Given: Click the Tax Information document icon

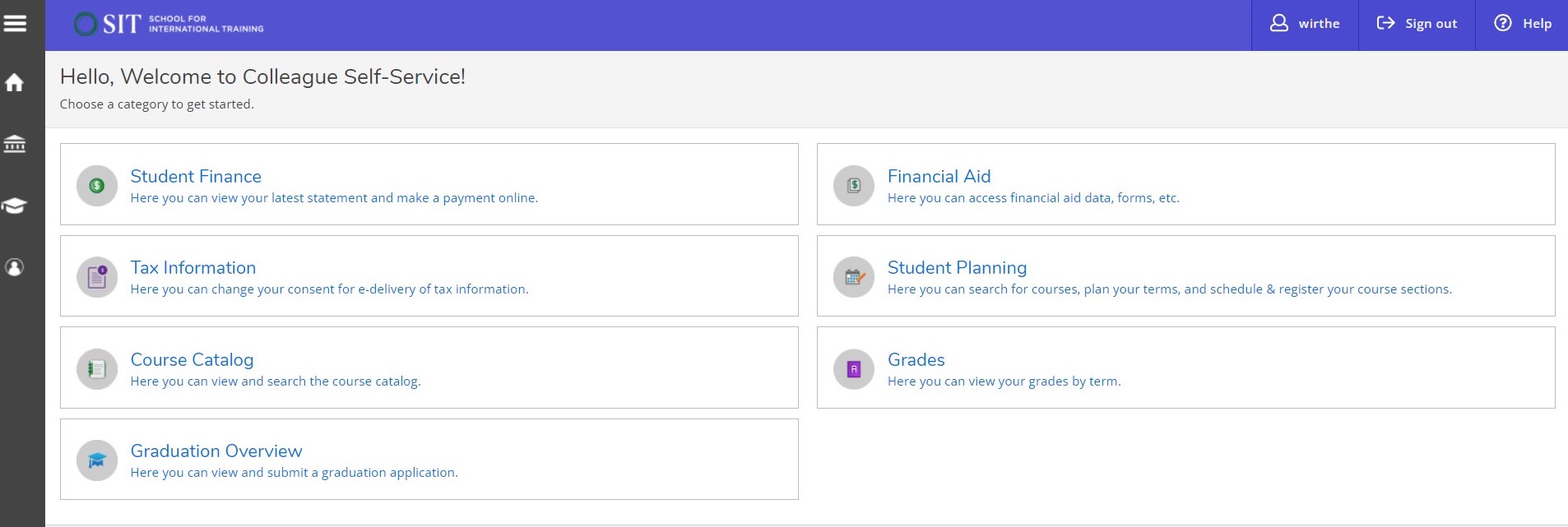Looking at the screenshot, I should [97, 277].
